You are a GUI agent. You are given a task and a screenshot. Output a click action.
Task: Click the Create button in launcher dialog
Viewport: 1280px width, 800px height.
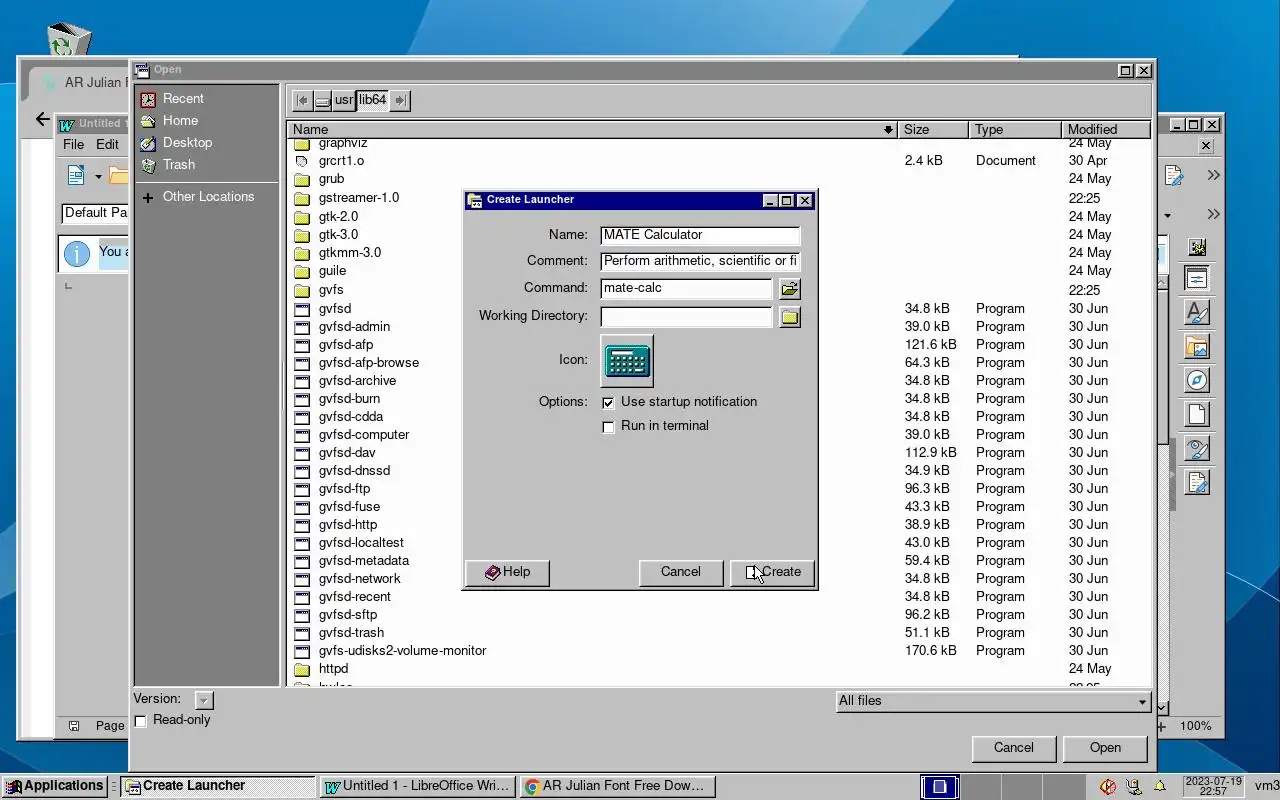click(773, 572)
